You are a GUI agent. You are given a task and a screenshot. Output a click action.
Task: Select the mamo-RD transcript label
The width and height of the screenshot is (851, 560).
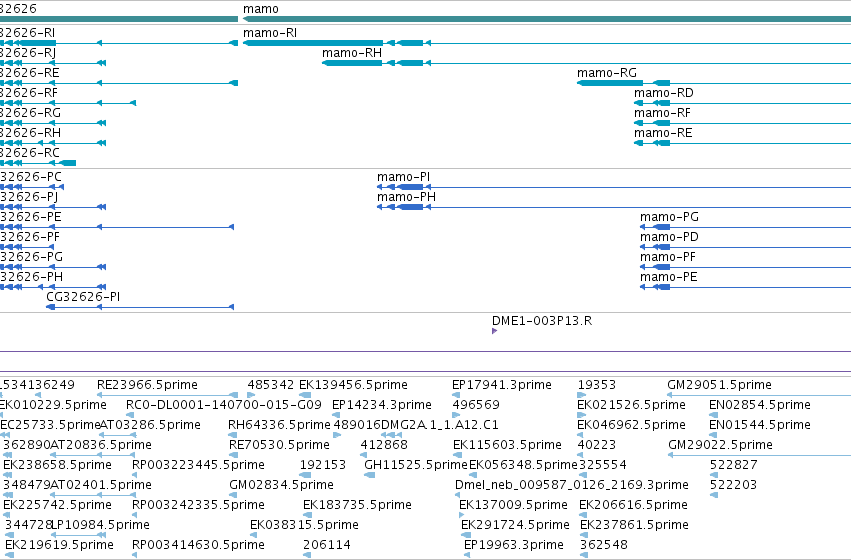(x=664, y=93)
